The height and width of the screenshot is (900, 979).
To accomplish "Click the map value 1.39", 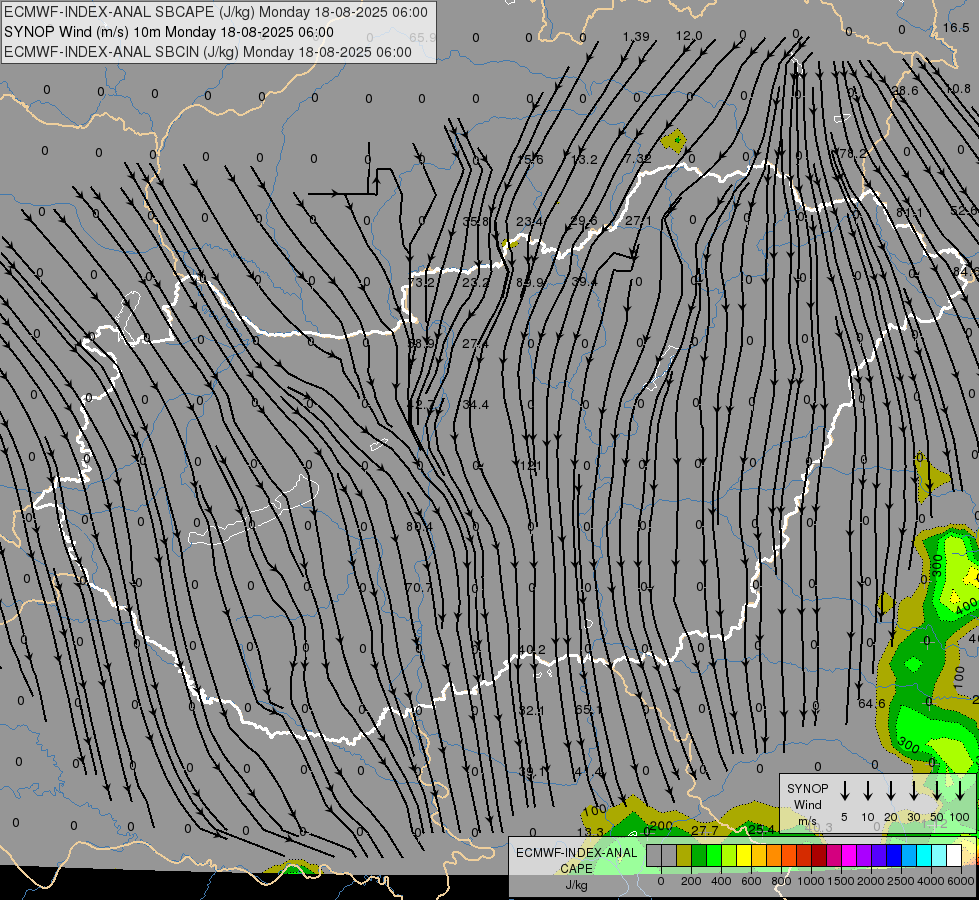I will (636, 37).
